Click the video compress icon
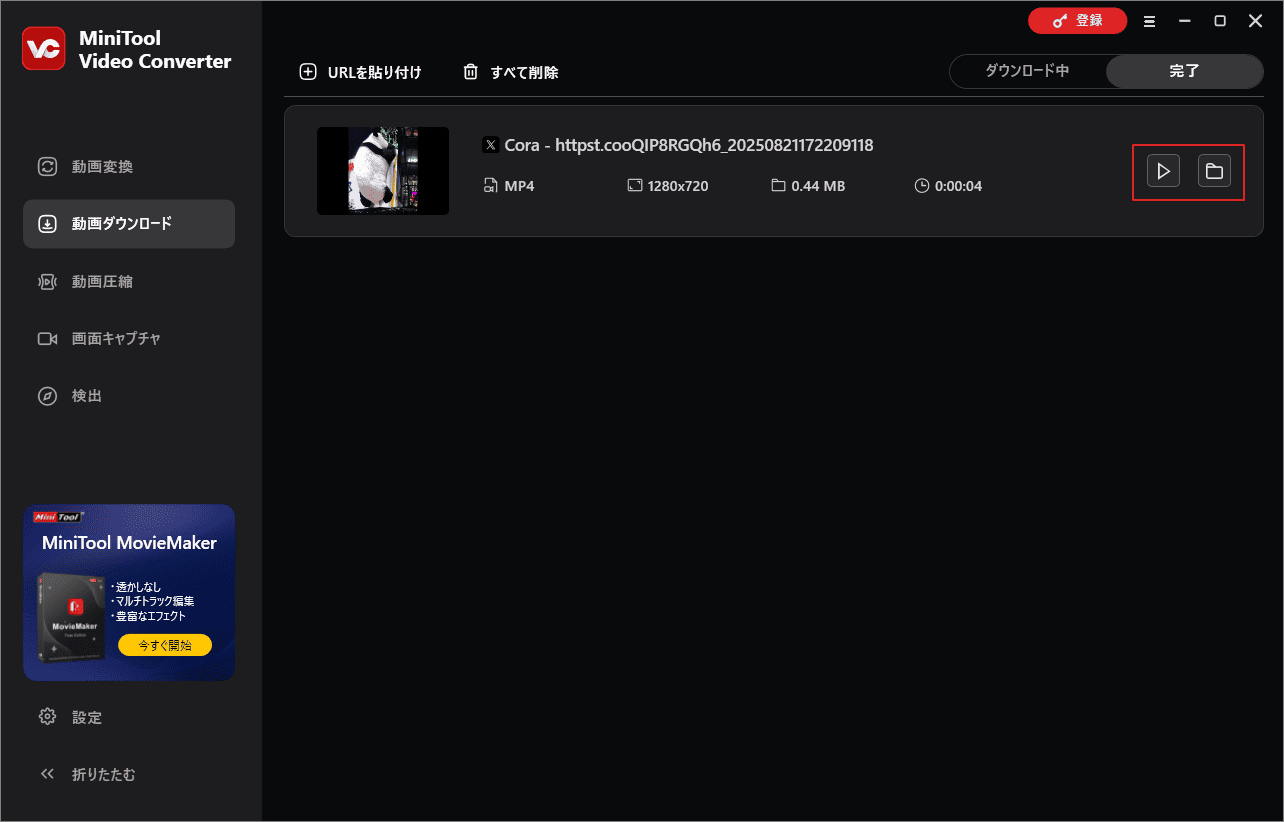 [47, 282]
